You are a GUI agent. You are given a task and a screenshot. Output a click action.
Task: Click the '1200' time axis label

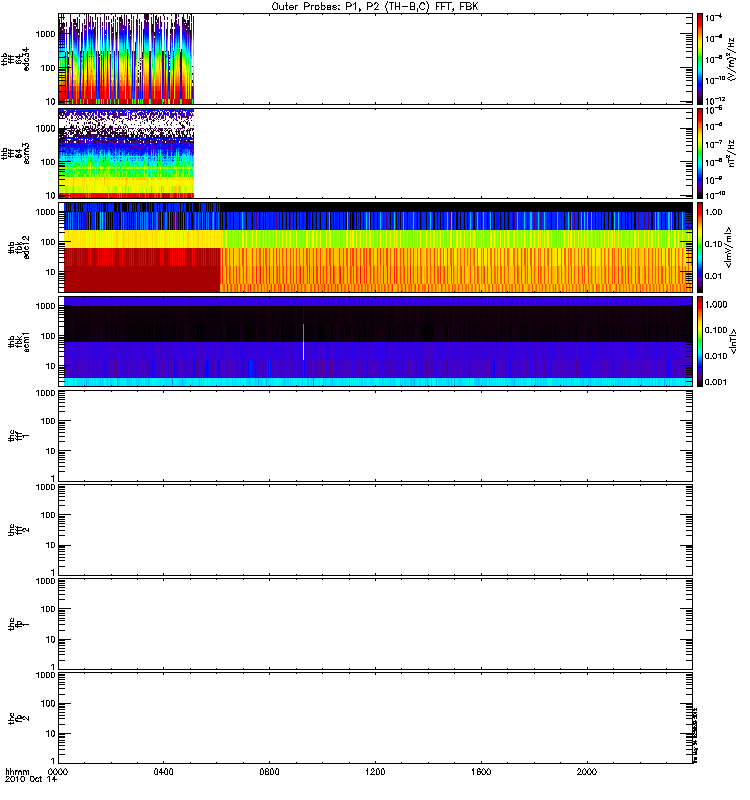(x=376, y=772)
